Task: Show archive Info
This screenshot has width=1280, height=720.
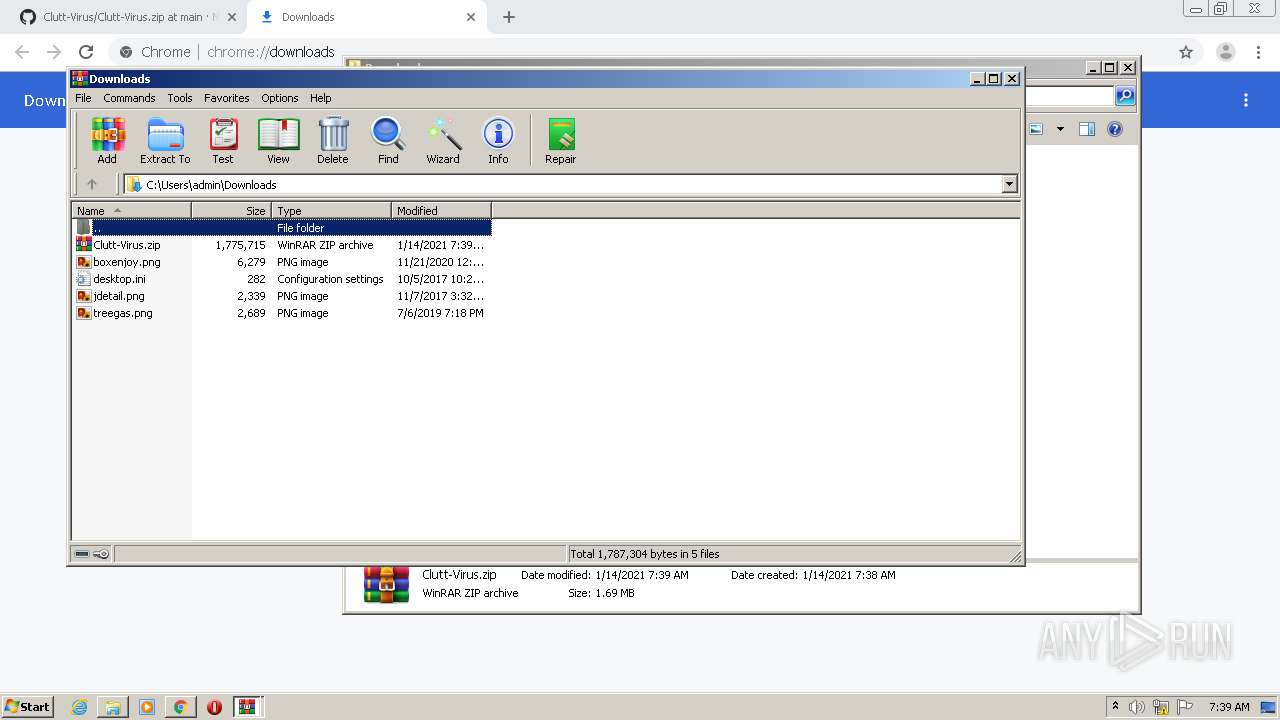Action: tap(498, 140)
